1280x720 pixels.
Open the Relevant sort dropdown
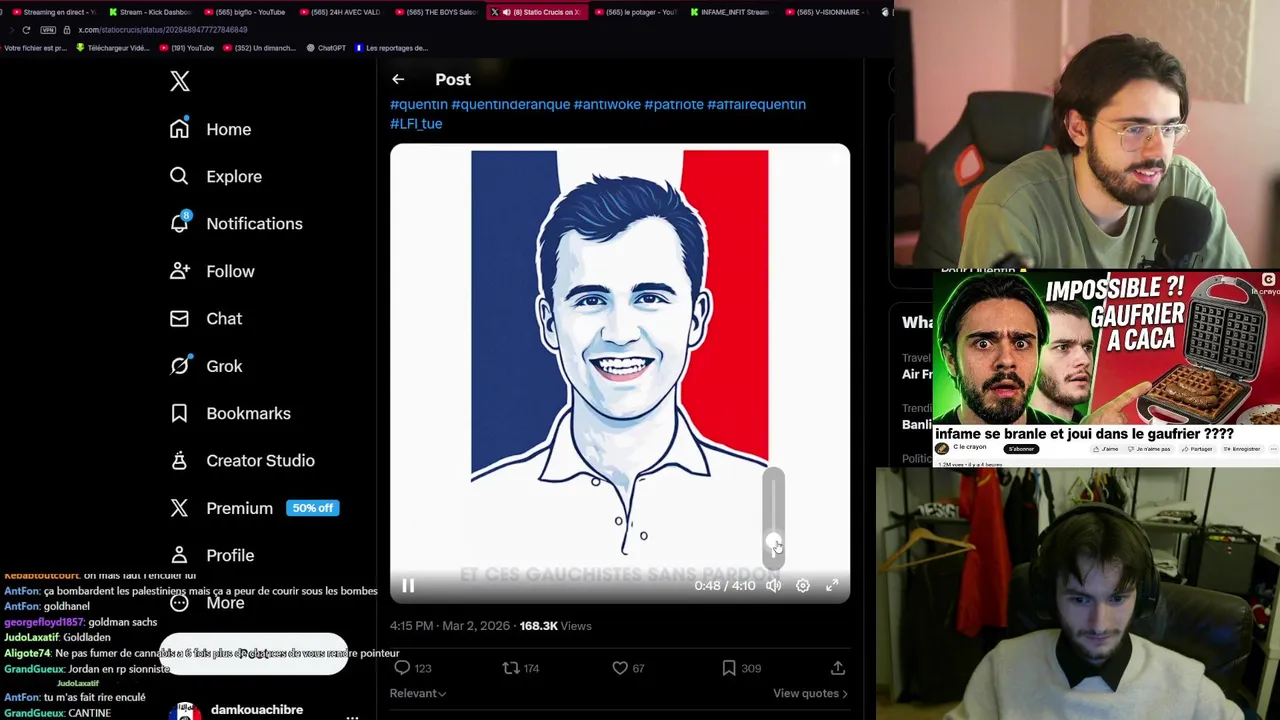418,693
